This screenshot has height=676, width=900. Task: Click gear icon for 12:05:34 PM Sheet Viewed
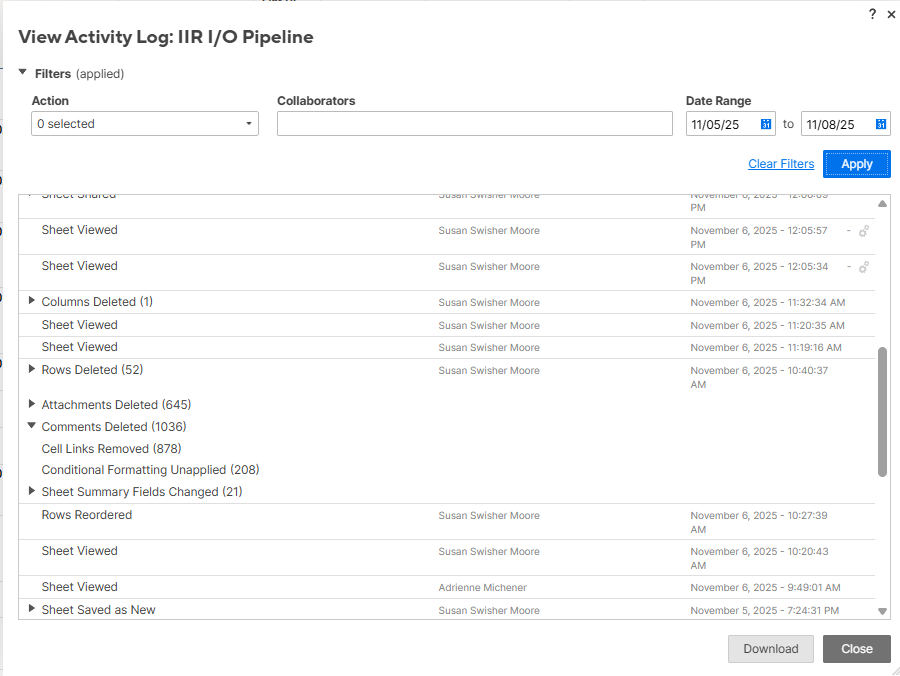[x=863, y=267]
